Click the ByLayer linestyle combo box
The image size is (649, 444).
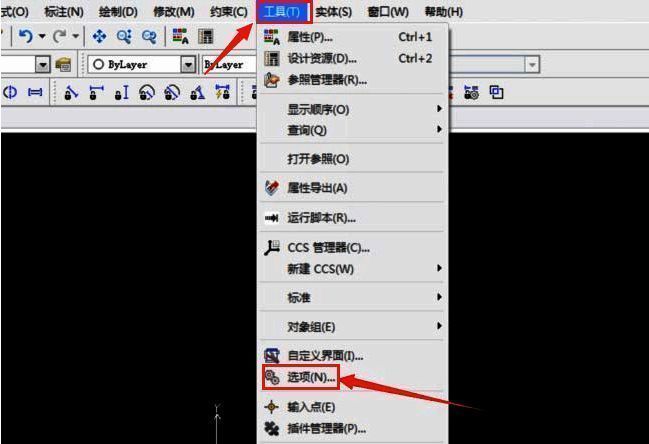click(x=229, y=65)
